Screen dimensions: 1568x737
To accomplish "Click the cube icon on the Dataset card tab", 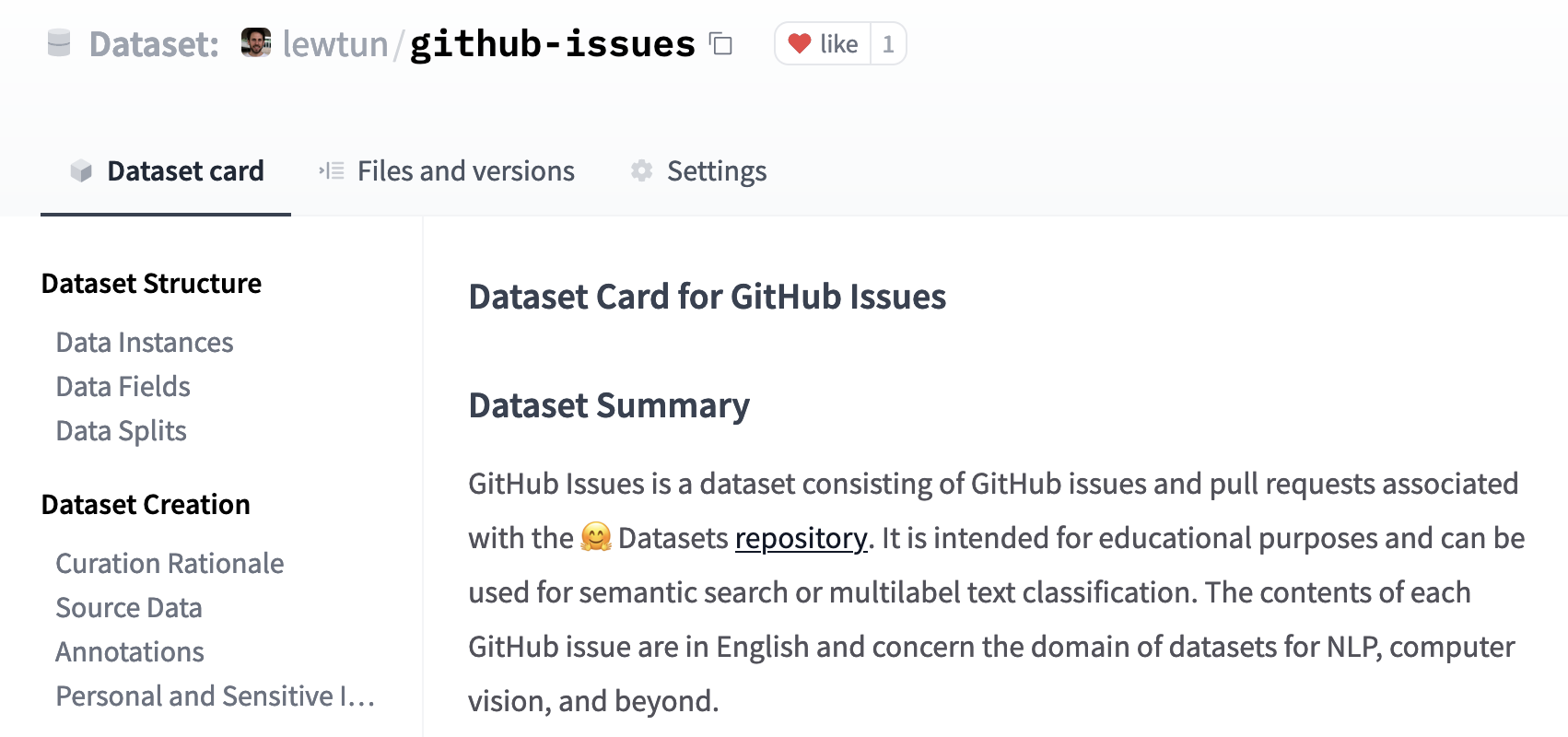I will (x=81, y=170).
